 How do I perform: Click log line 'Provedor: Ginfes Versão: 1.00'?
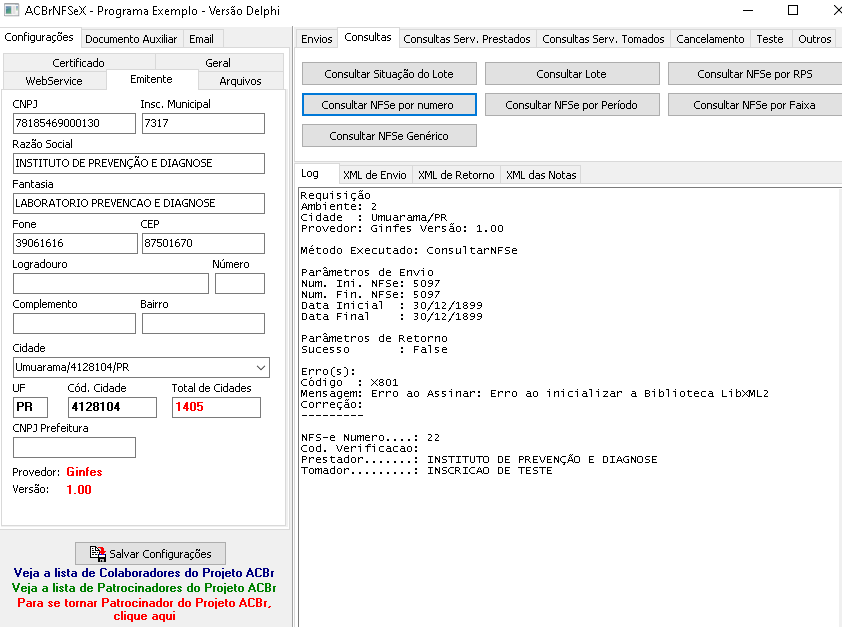402,229
